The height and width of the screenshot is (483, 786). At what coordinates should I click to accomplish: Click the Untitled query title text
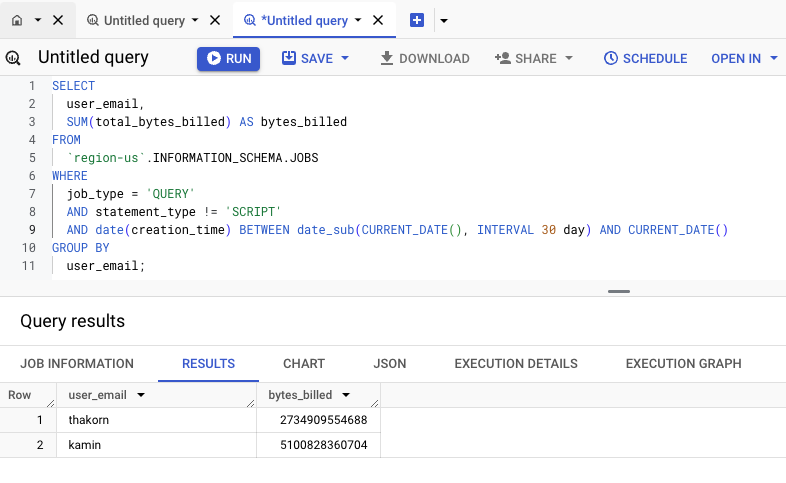click(93, 57)
